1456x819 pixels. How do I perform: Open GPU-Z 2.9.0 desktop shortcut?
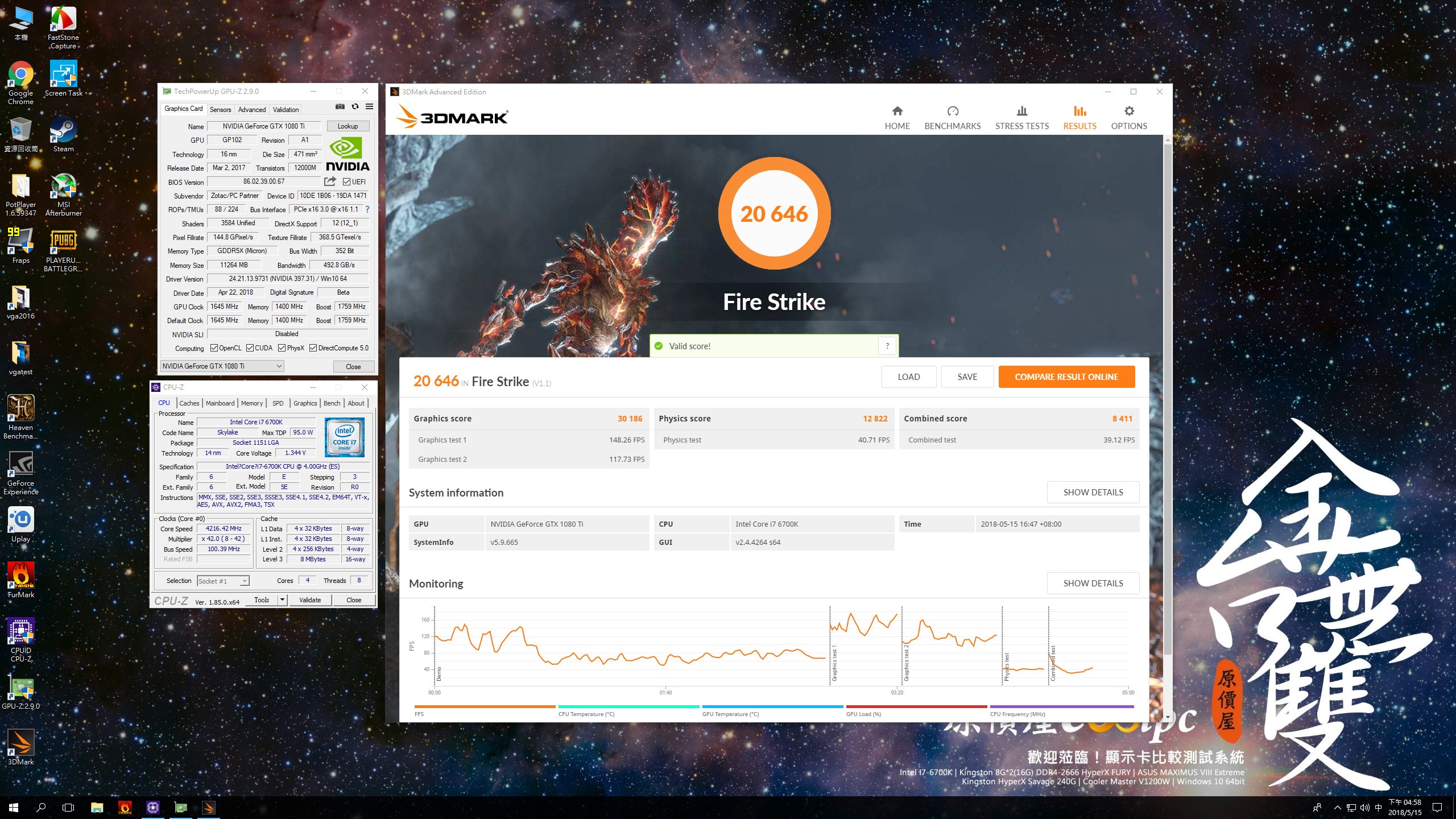point(20,693)
